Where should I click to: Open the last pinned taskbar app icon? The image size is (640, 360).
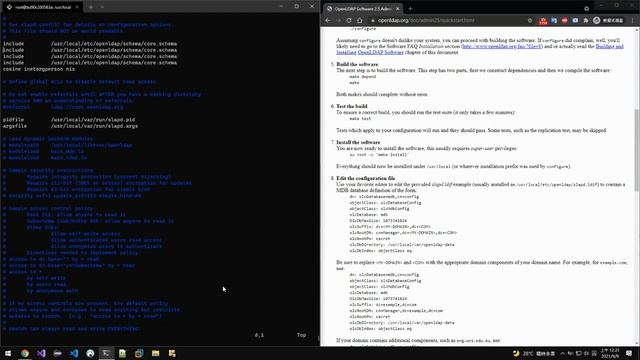[x=172, y=353]
